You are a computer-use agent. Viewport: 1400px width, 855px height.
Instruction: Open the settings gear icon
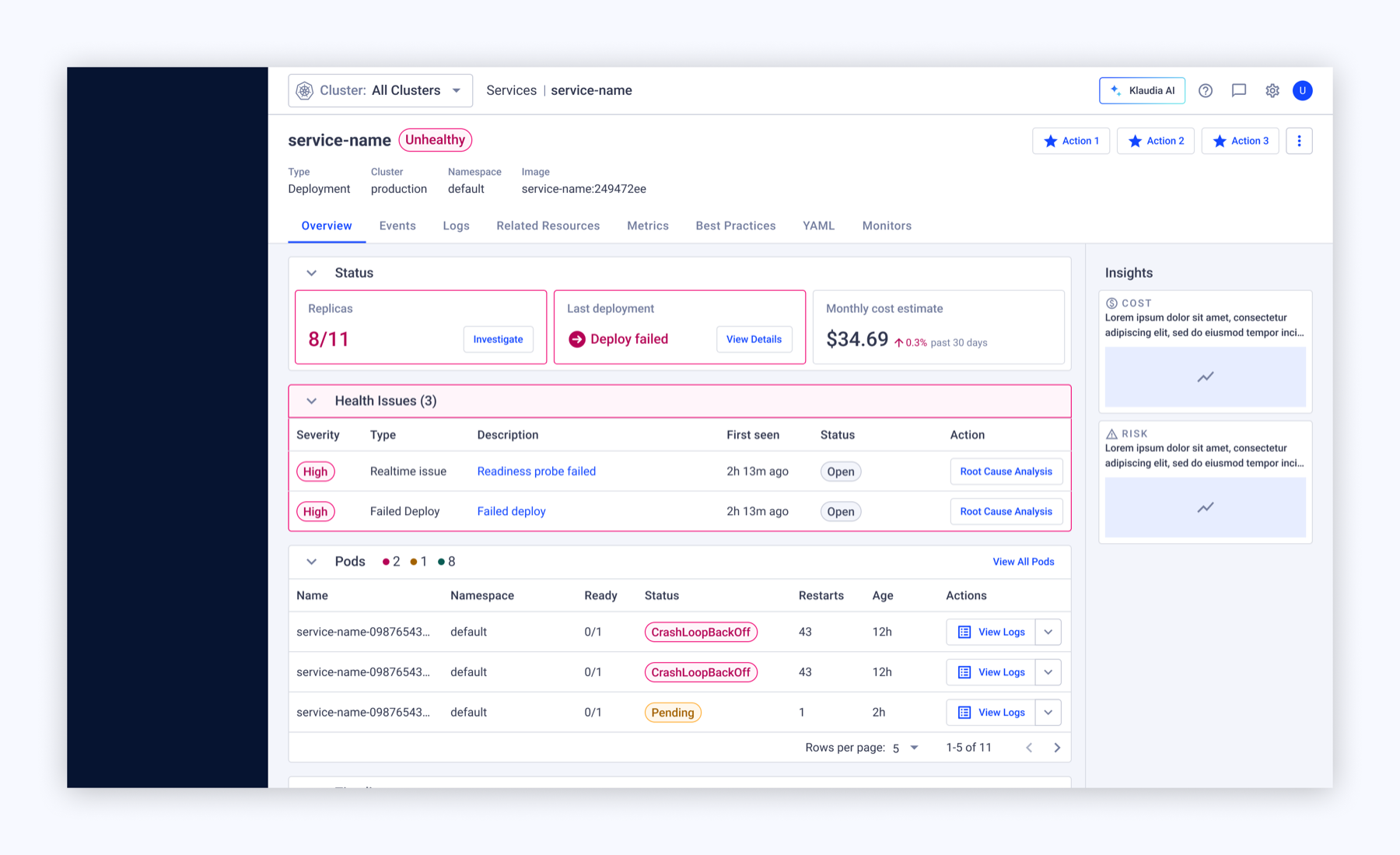pos(1272,90)
